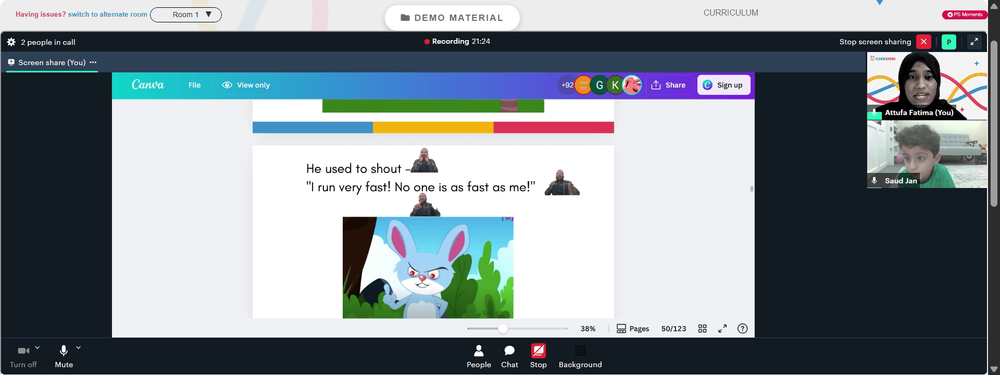Click the 2 people in call label
The image size is (1000, 375).
(48, 42)
